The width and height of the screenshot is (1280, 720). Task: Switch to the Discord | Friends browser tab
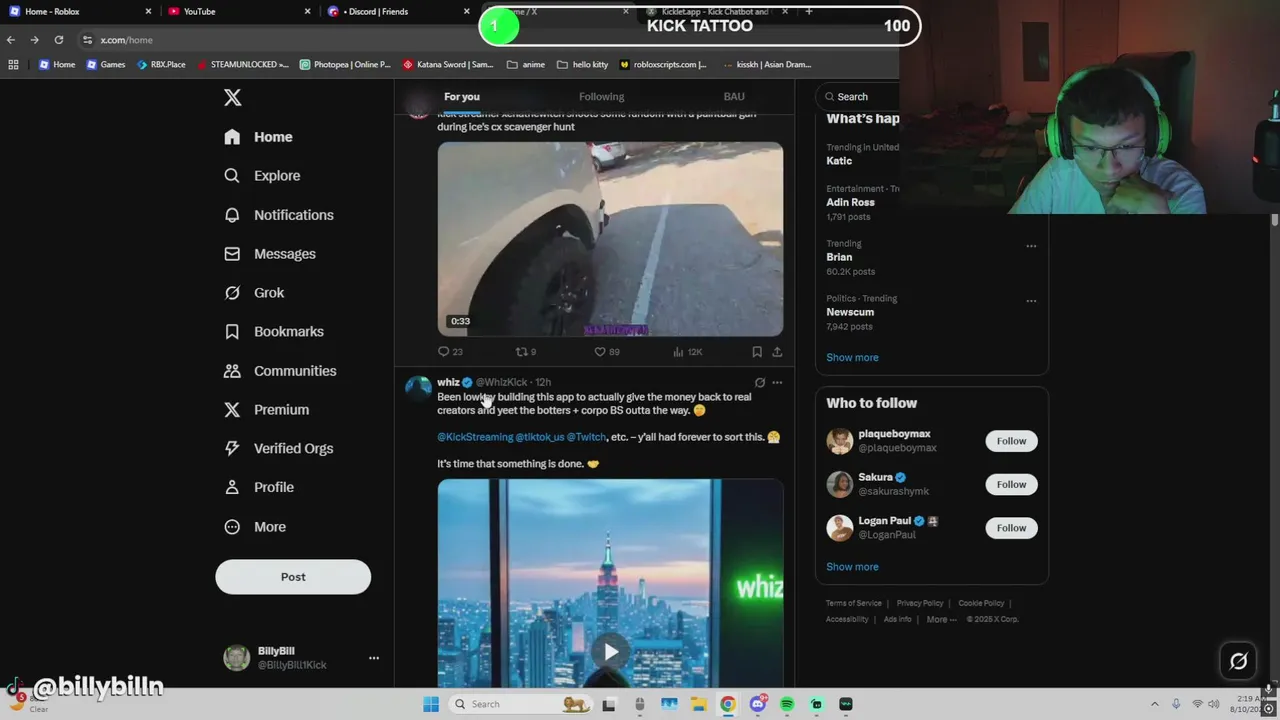tap(398, 11)
